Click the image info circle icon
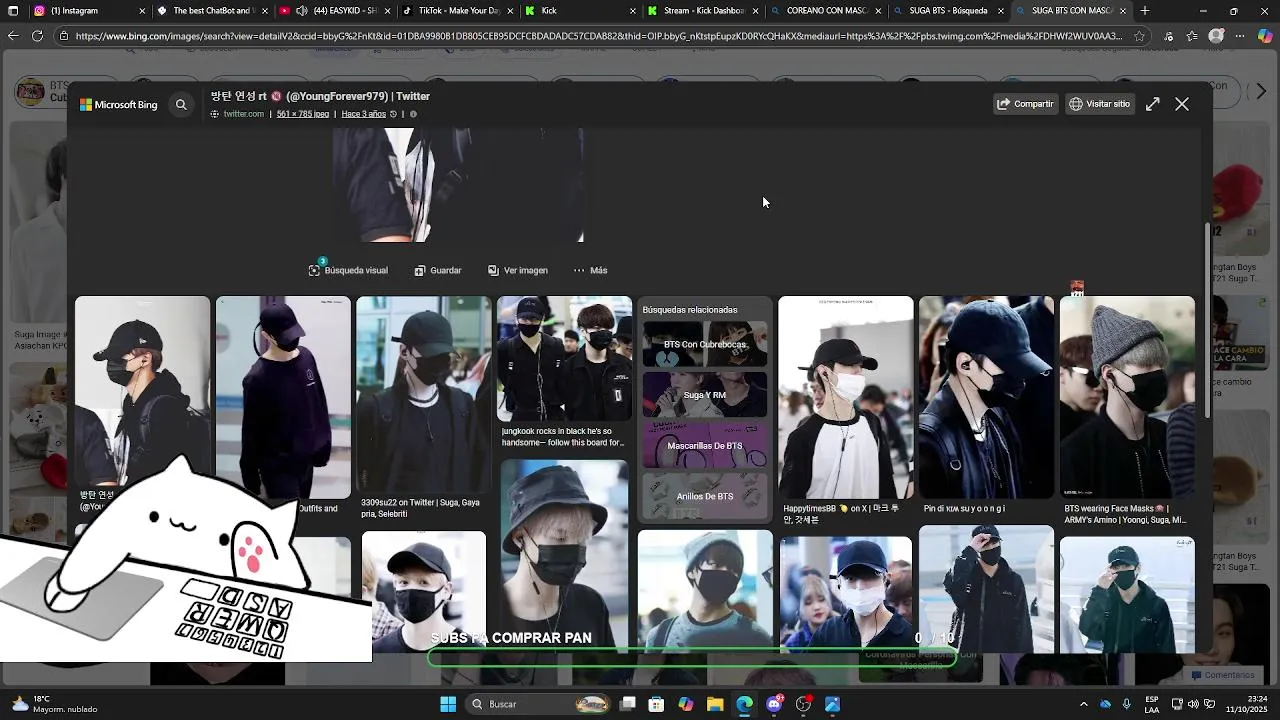Image resolution: width=1280 pixels, height=720 pixels. pos(413,114)
